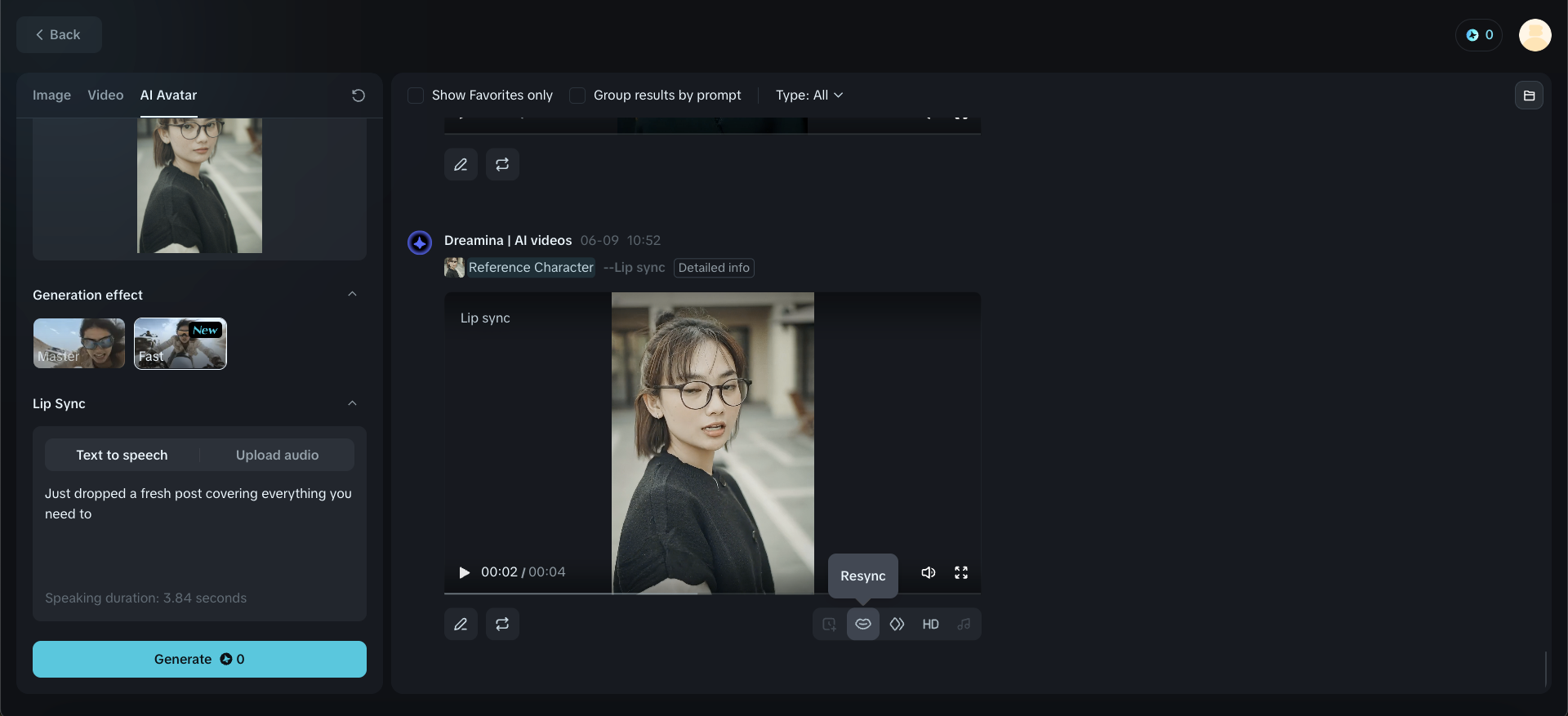Upscale the video with HD button
The height and width of the screenshot is (716, 1568).
[930, 624]
